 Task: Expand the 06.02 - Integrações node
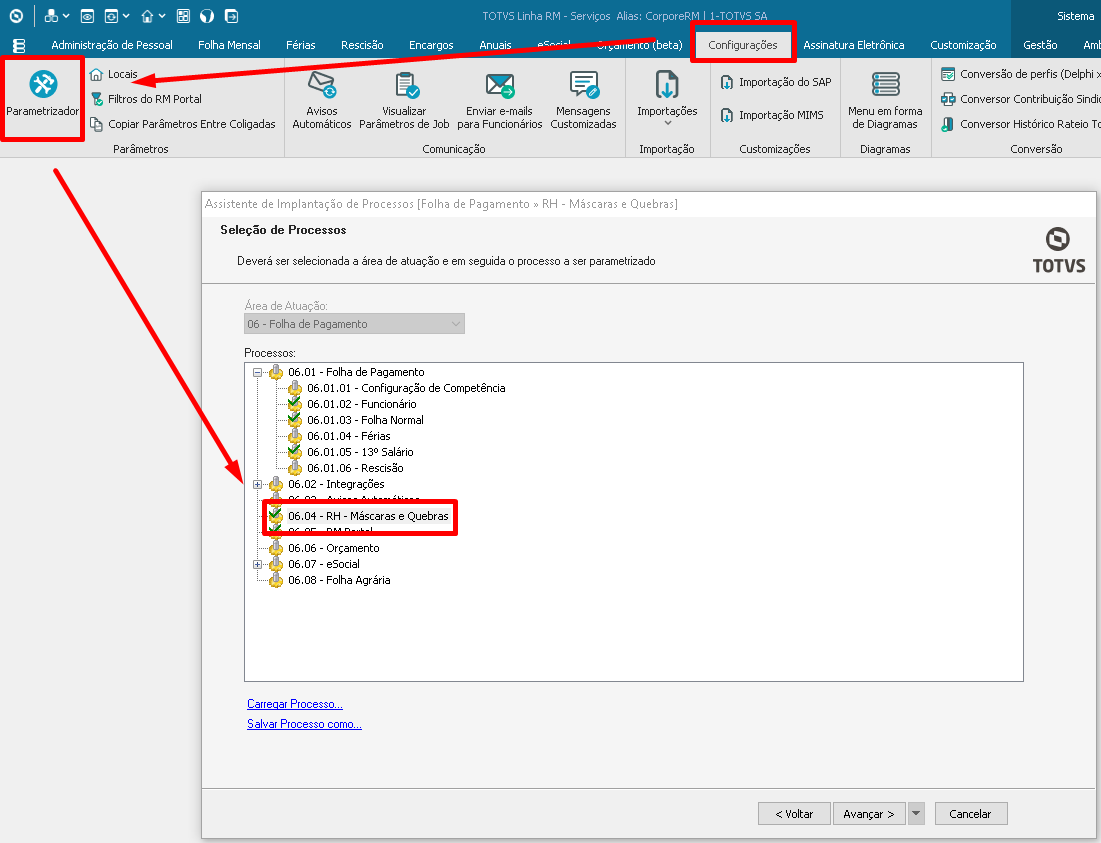[x=258, y=484]
